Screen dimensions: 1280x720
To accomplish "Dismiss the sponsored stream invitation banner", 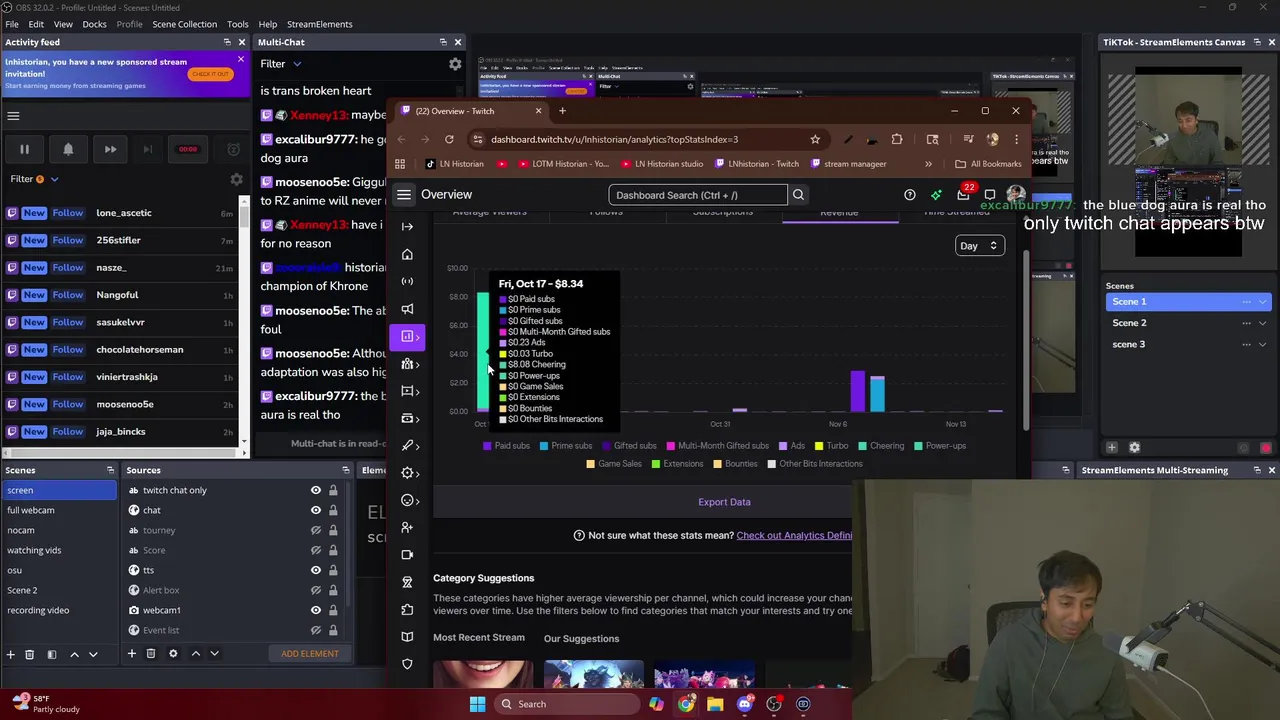I will pyautogui.click(x=240, y=60).
